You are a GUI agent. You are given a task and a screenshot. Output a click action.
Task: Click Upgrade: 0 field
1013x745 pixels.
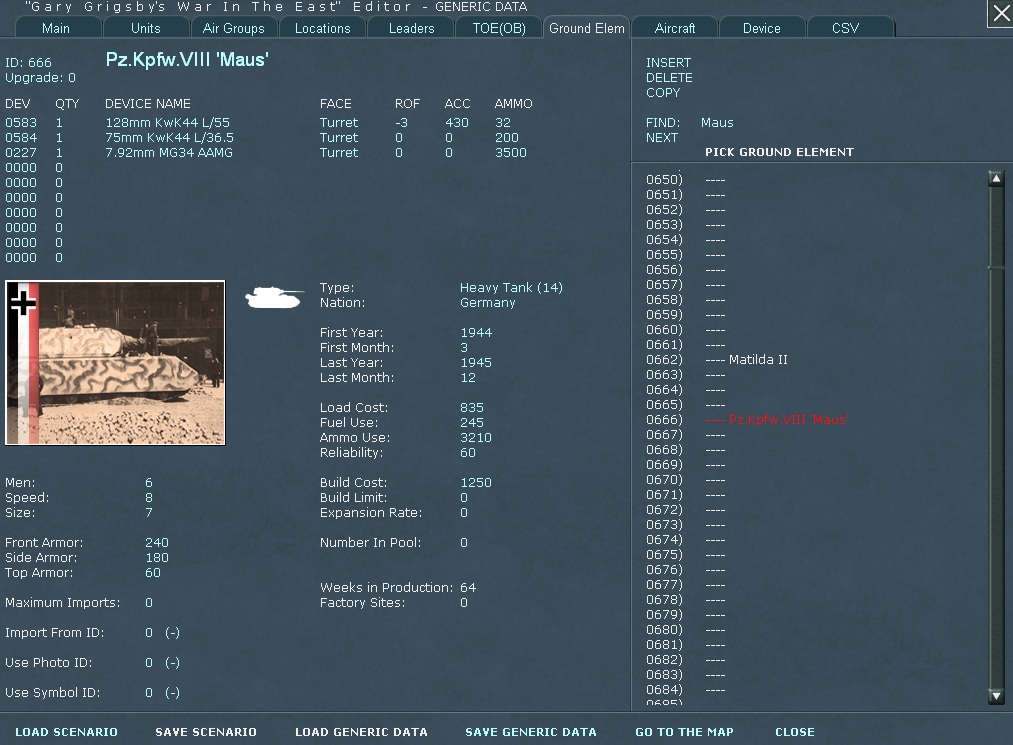pos(40,78)
